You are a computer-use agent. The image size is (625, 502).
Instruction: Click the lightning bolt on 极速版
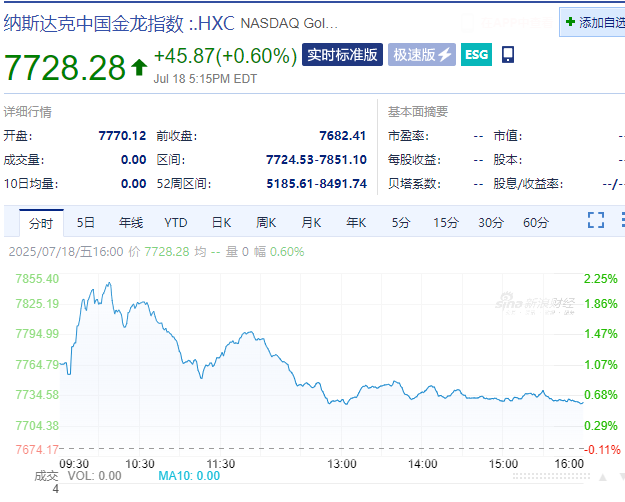[x=445, y=55]
